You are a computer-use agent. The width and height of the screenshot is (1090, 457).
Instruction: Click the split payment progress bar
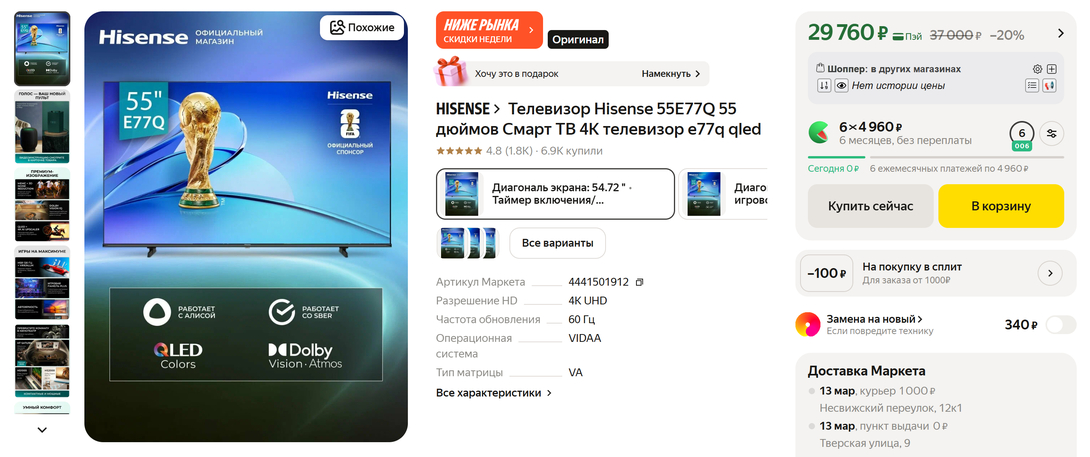tap(936, 157)
